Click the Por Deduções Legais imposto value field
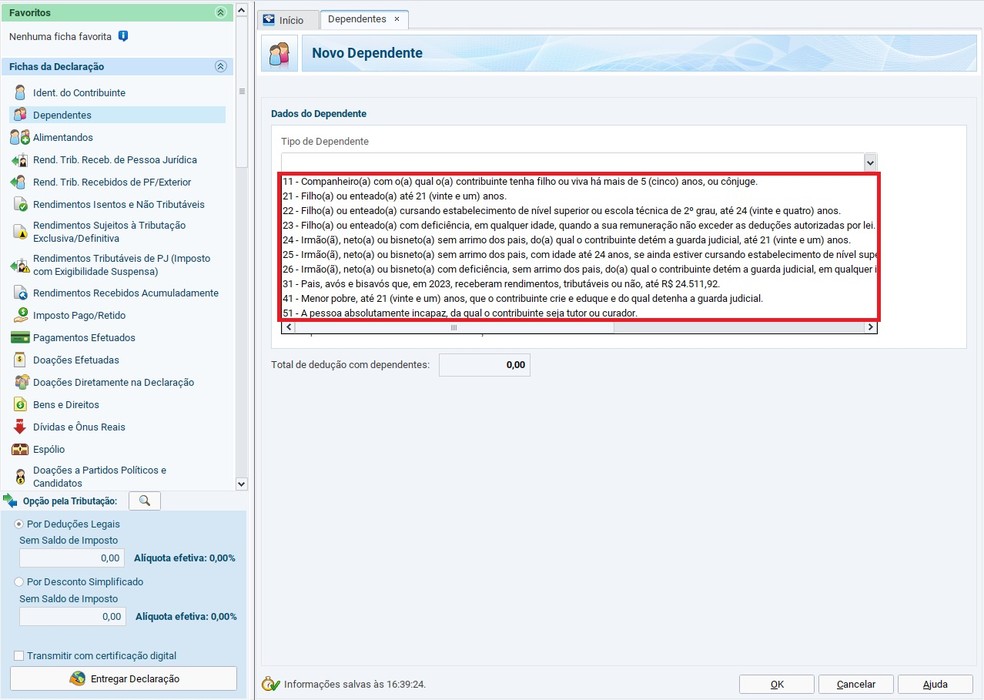This screenshot has width=984, height=700. coord(72,558)
